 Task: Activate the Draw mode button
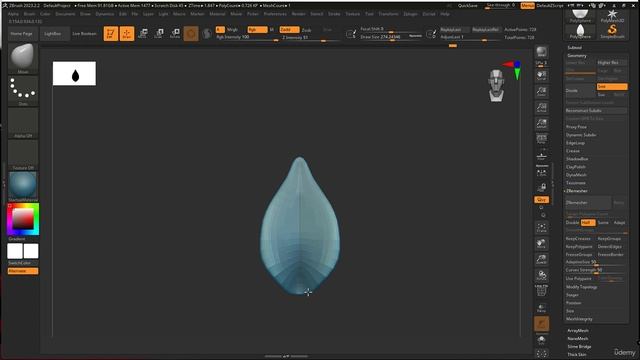pyautogui.click(x=127, y=33)
